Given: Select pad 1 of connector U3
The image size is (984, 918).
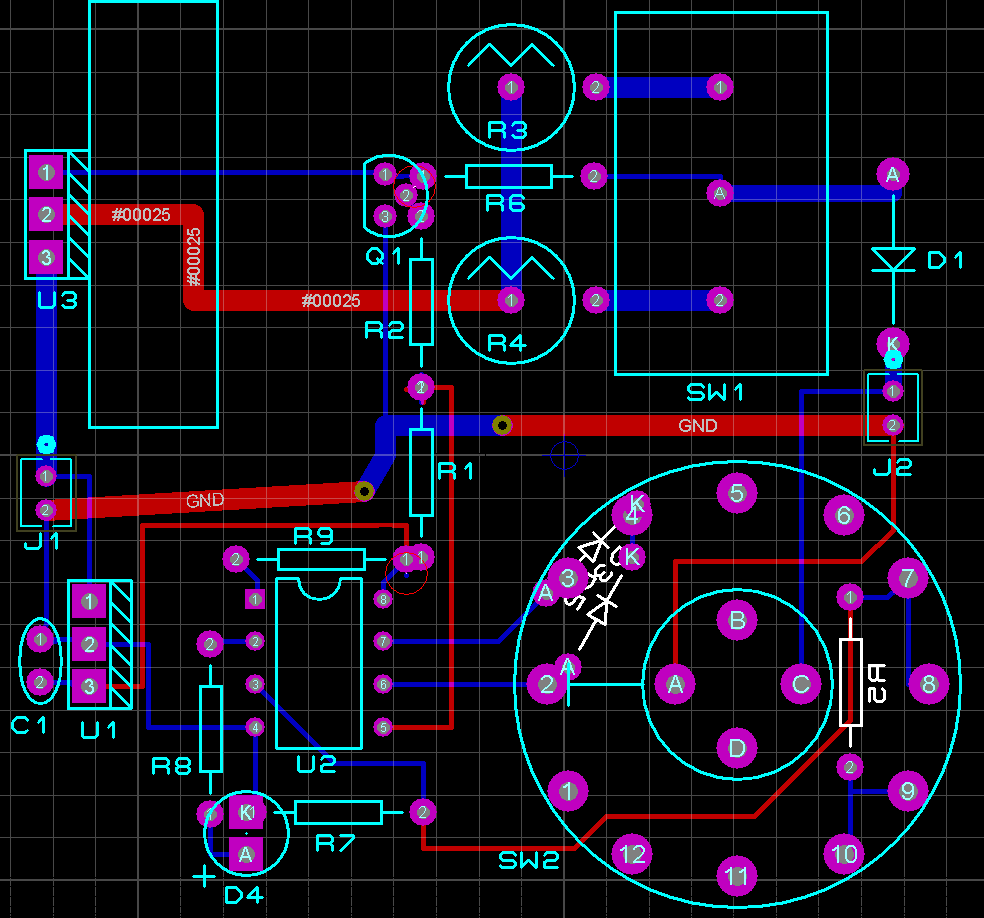Looking at the screenshot, I should (46, 172).
